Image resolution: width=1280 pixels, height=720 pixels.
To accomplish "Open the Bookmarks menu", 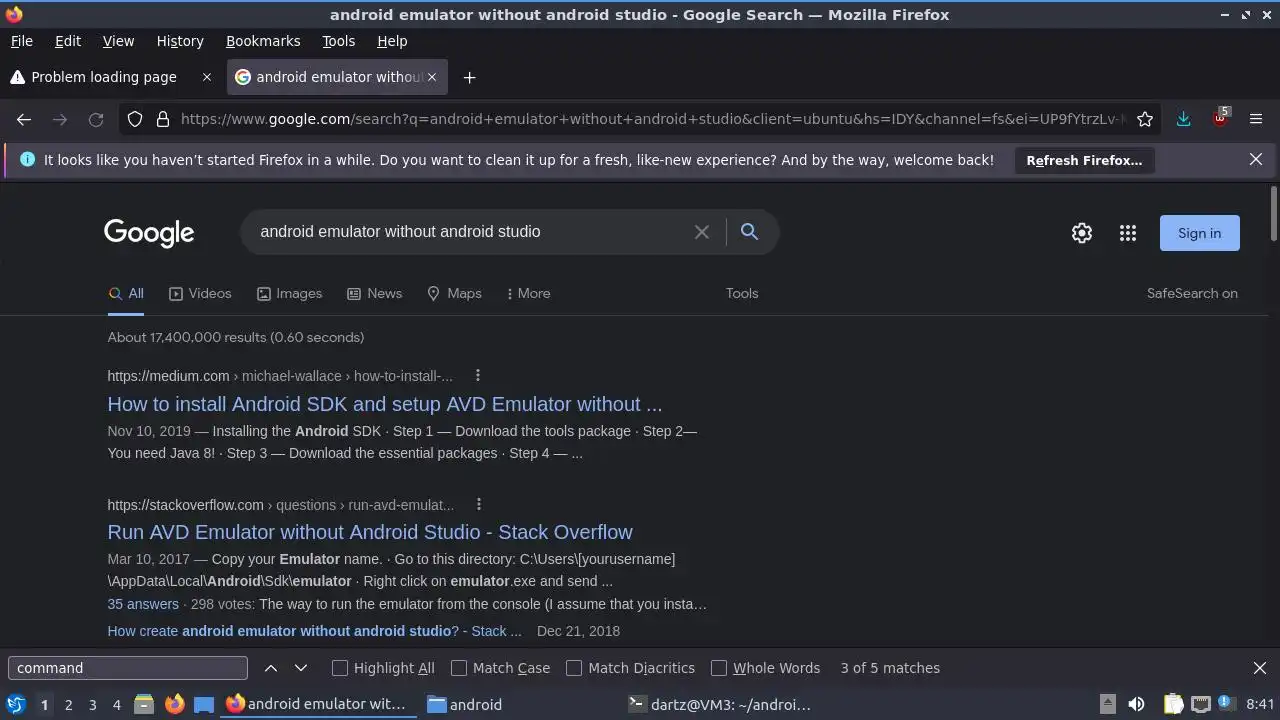I will (x=263, y=41).
